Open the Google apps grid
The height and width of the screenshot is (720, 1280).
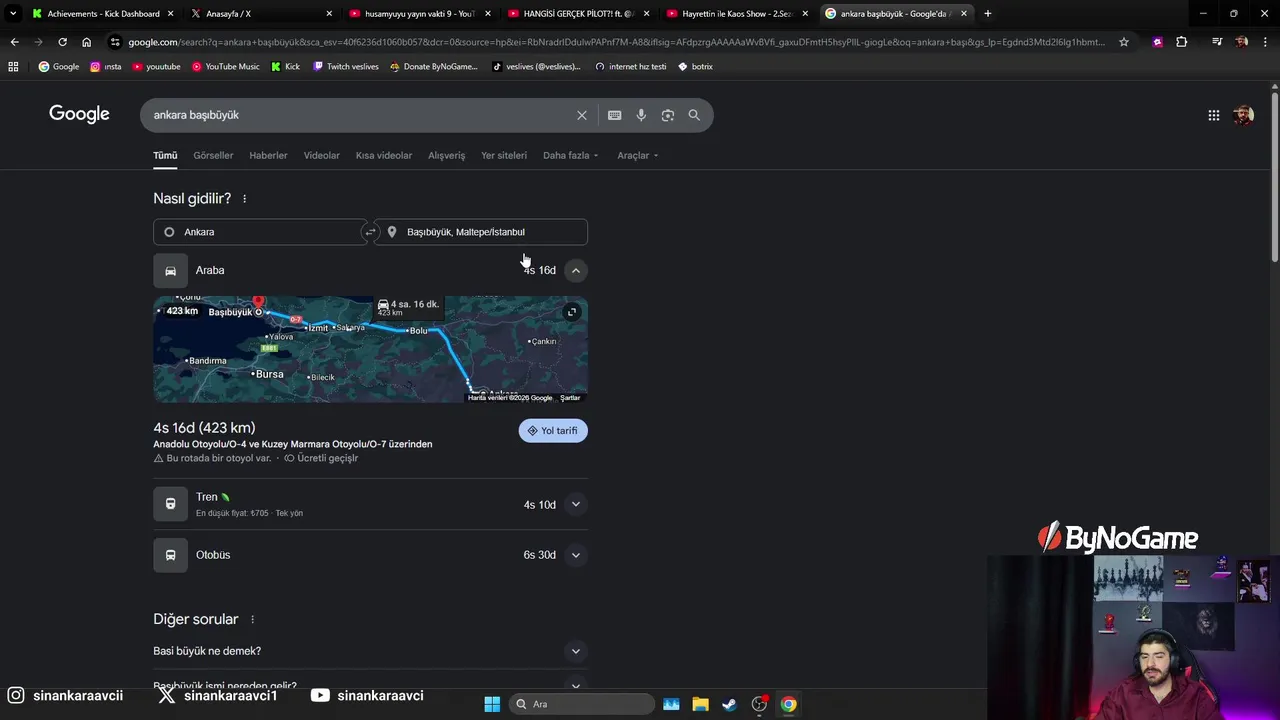(1214, 115)
